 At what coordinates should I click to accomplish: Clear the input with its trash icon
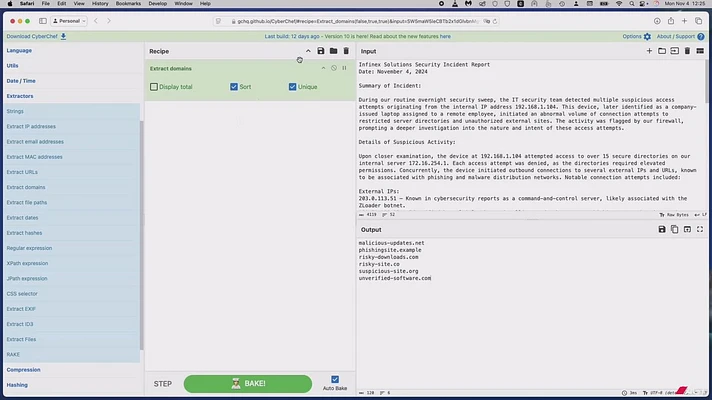687,51
